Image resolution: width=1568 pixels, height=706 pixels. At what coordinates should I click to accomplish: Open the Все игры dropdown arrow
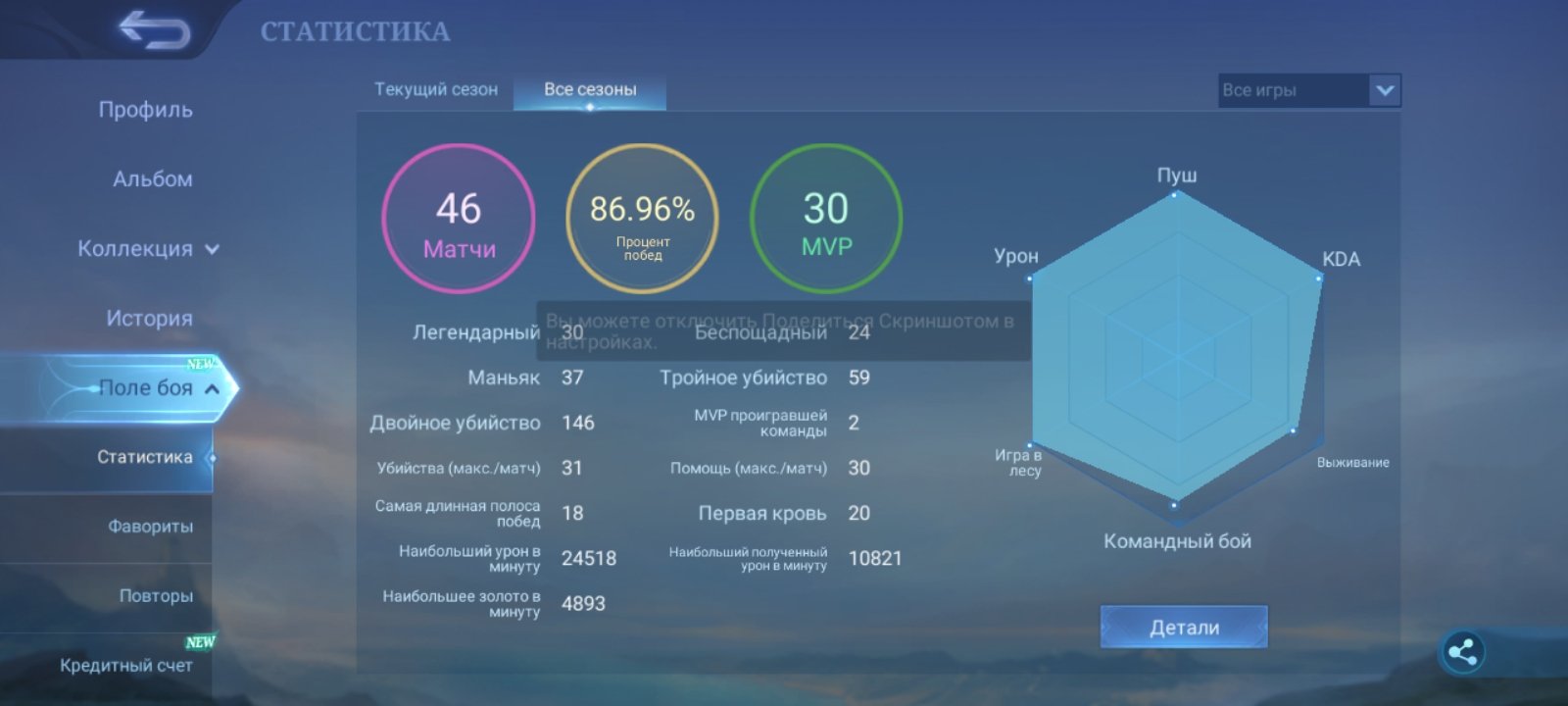point(1385,90)
